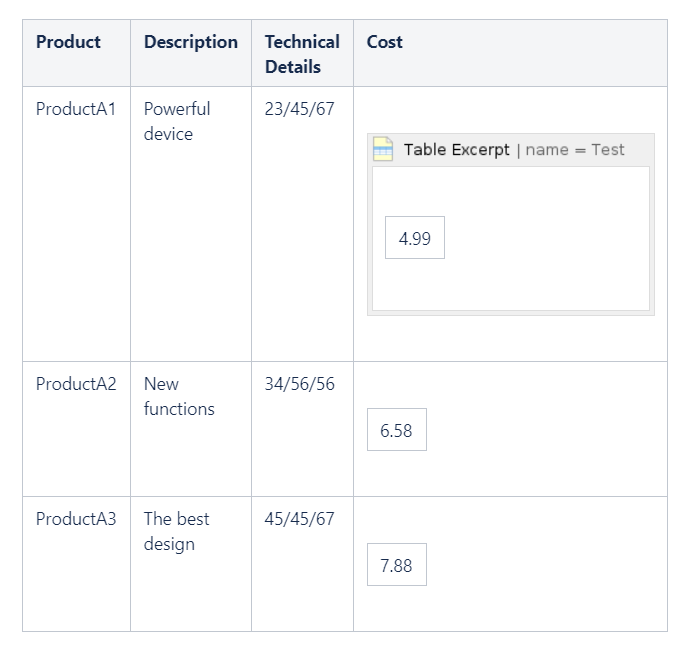
Task: Click inside the 4.99 cost box
Action: (414, 238)
